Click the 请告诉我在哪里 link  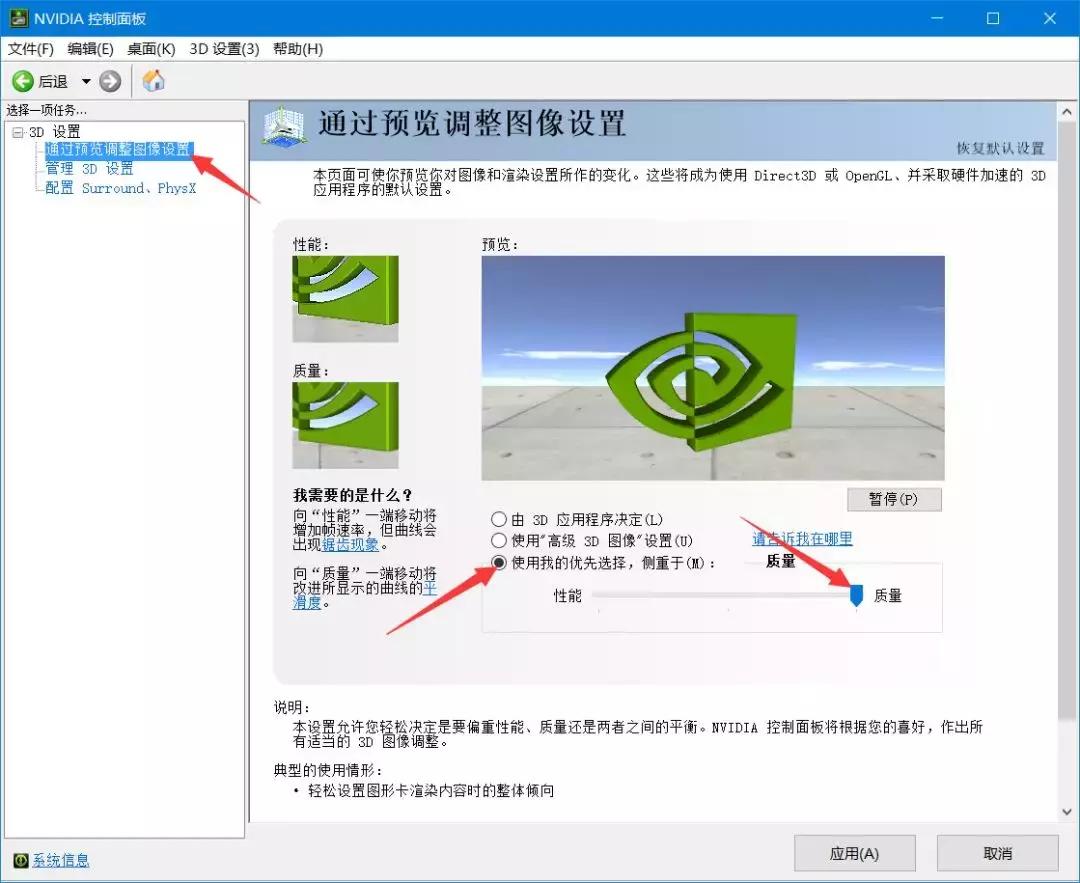point(802,538)
